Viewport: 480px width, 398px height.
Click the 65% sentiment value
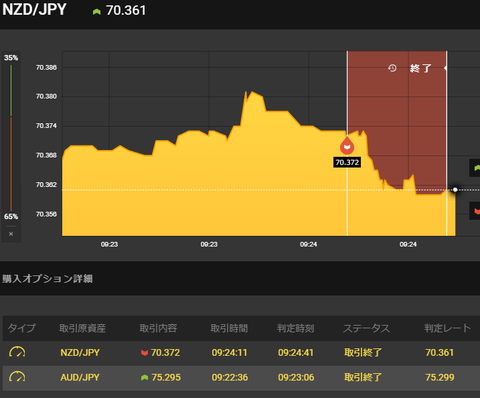point(11,216)
